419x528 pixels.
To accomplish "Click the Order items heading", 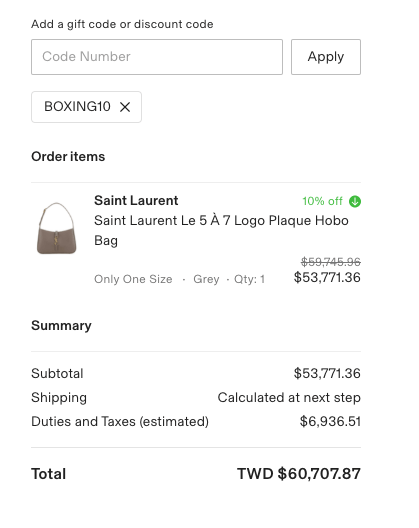I will click(x=68, y=157).
